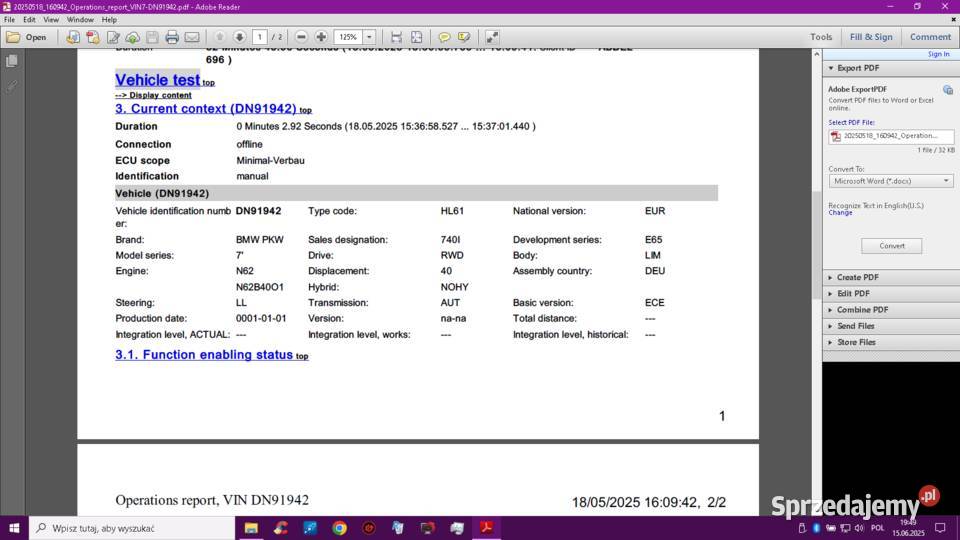Click the cloud upload toolbar icon
Screen dimensions: 960x540
(133, 37)
